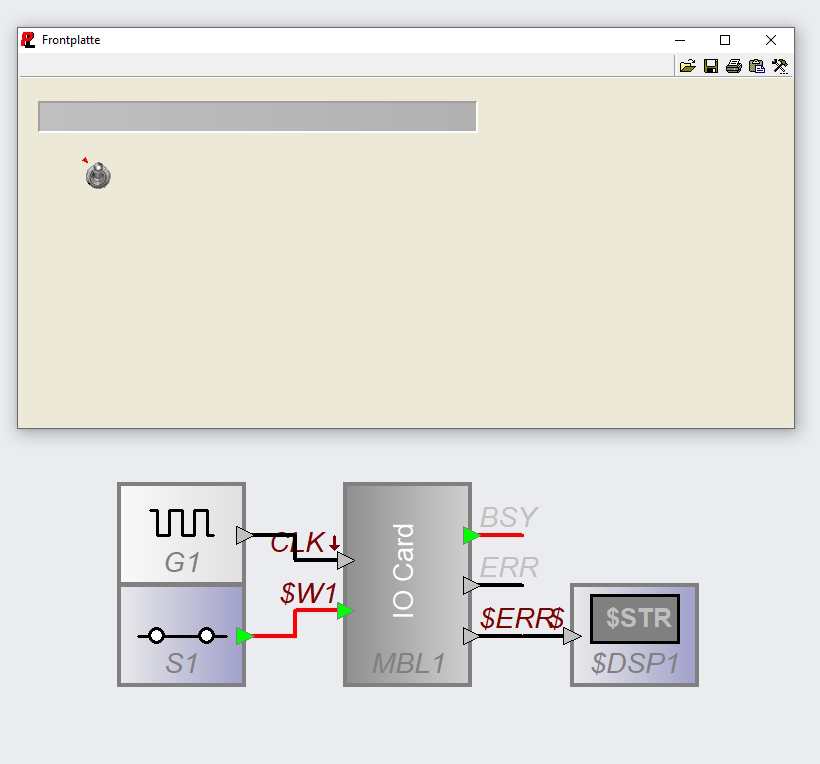Click the clipboard paste toolbar icon
This screenshot has width=820, height=764.
pyautogui.click(x=757, y=66)
